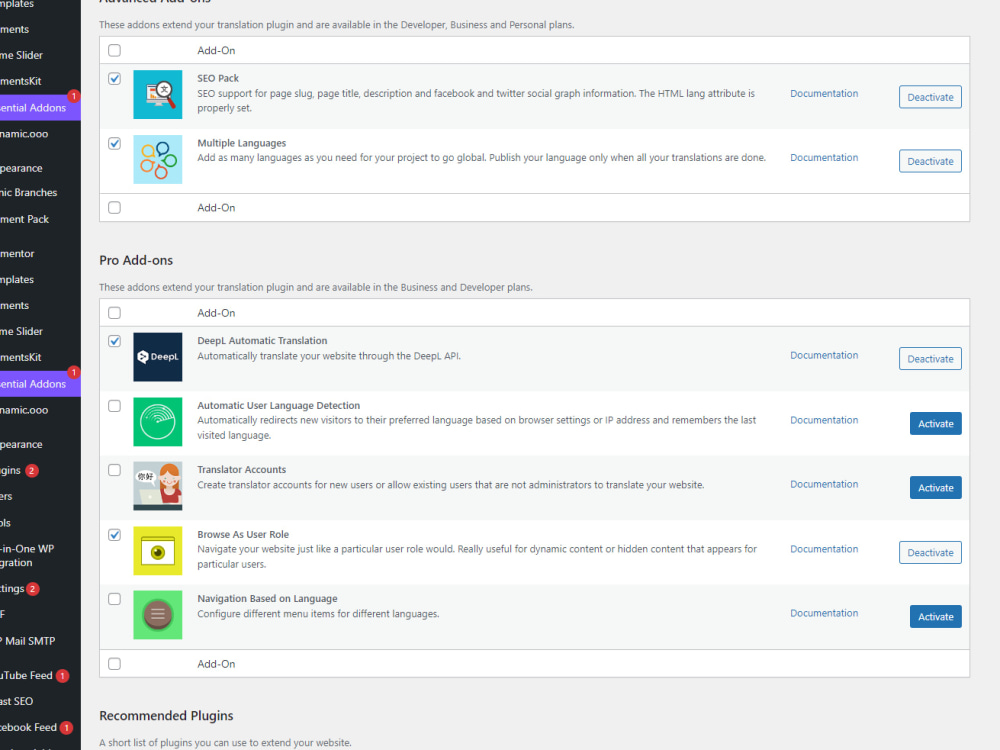
Task: Open Navigation Based on Language Documentation link
Action: 824,613
